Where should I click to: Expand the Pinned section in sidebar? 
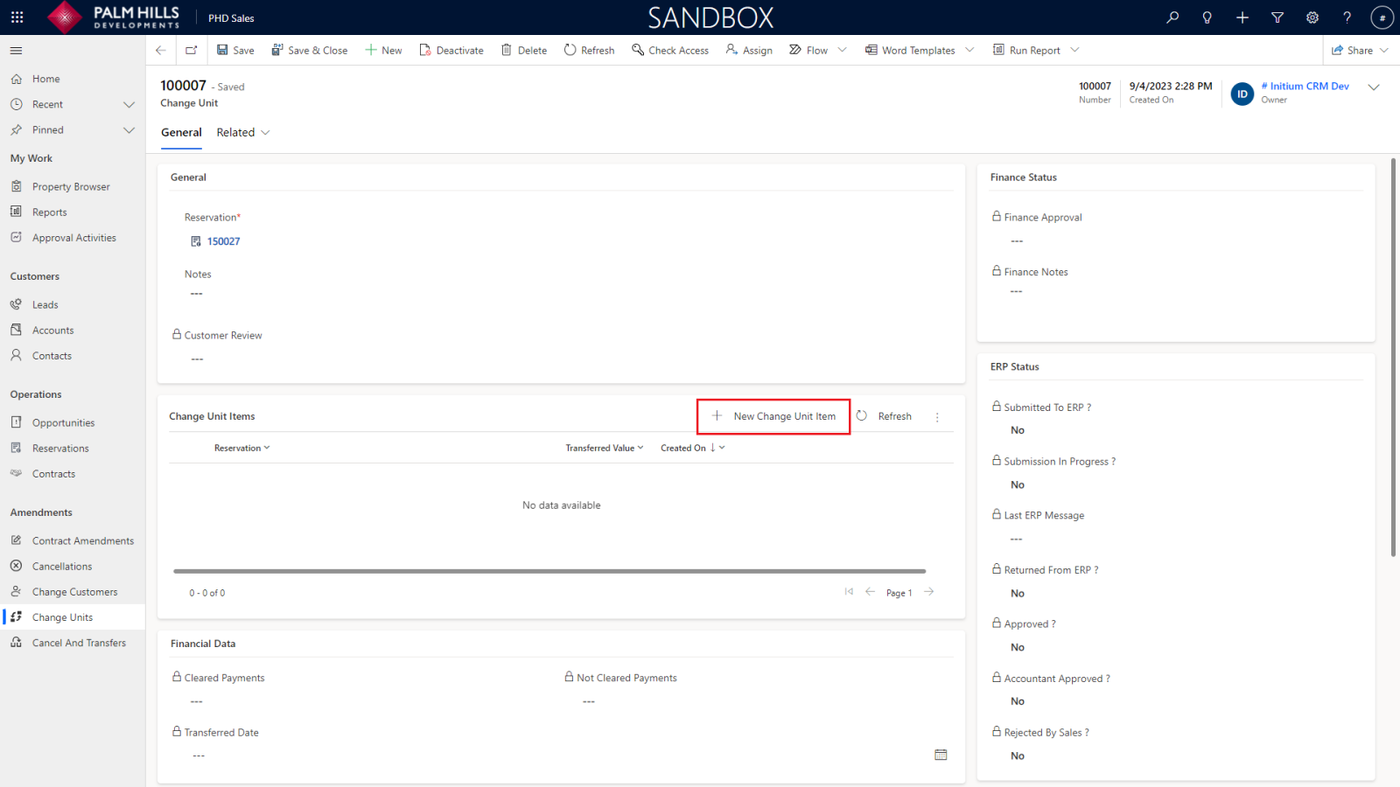(129, 130)
